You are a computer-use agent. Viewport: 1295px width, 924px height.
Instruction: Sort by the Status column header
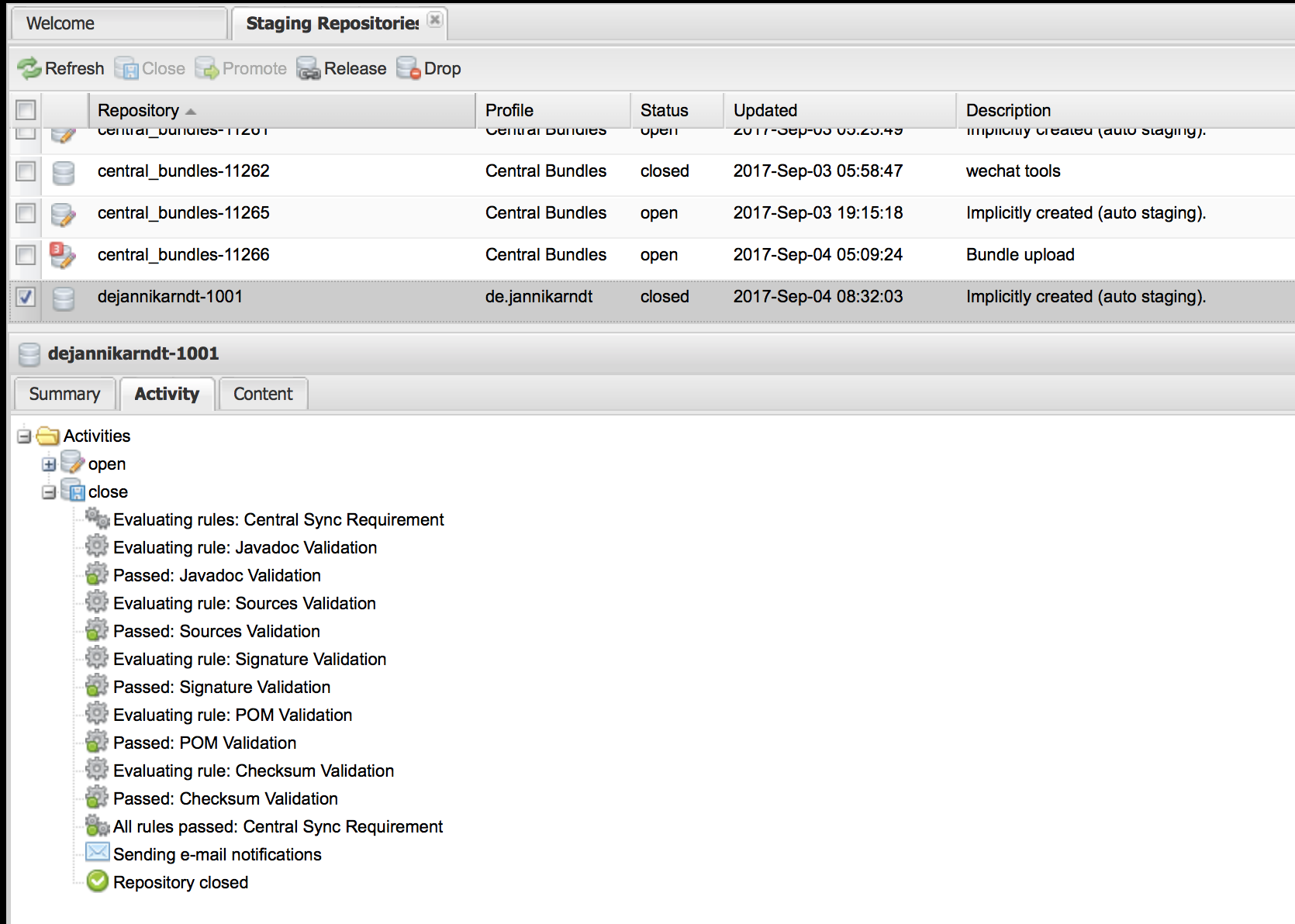(678, 110)
